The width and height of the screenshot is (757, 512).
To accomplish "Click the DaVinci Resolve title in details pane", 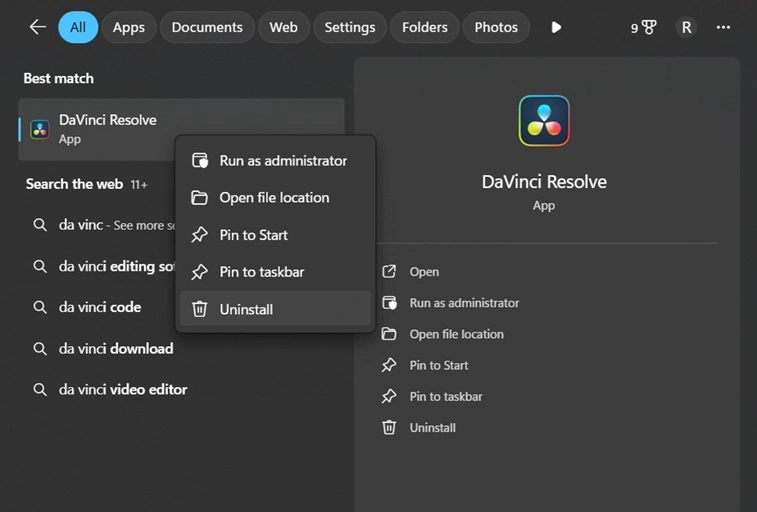I will click(544, 182).
